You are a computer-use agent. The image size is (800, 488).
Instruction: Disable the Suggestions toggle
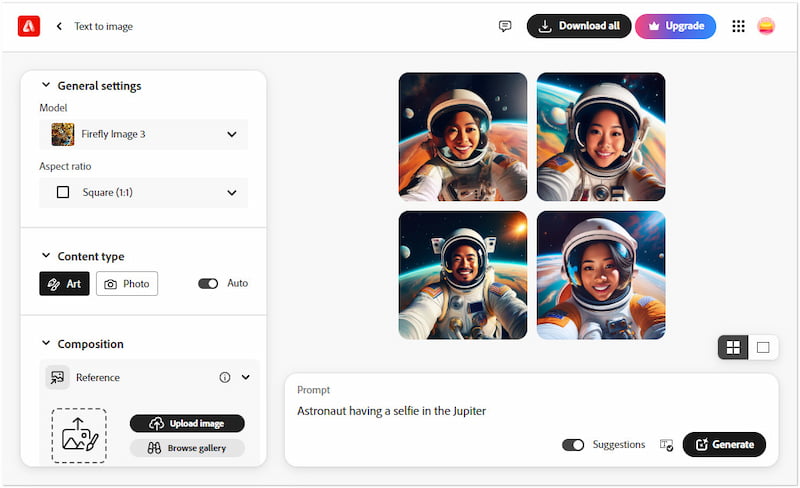tap(573, 445)
